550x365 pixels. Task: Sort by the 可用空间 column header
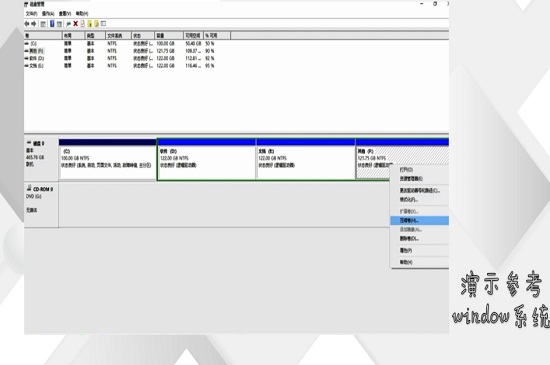[194, 35]
